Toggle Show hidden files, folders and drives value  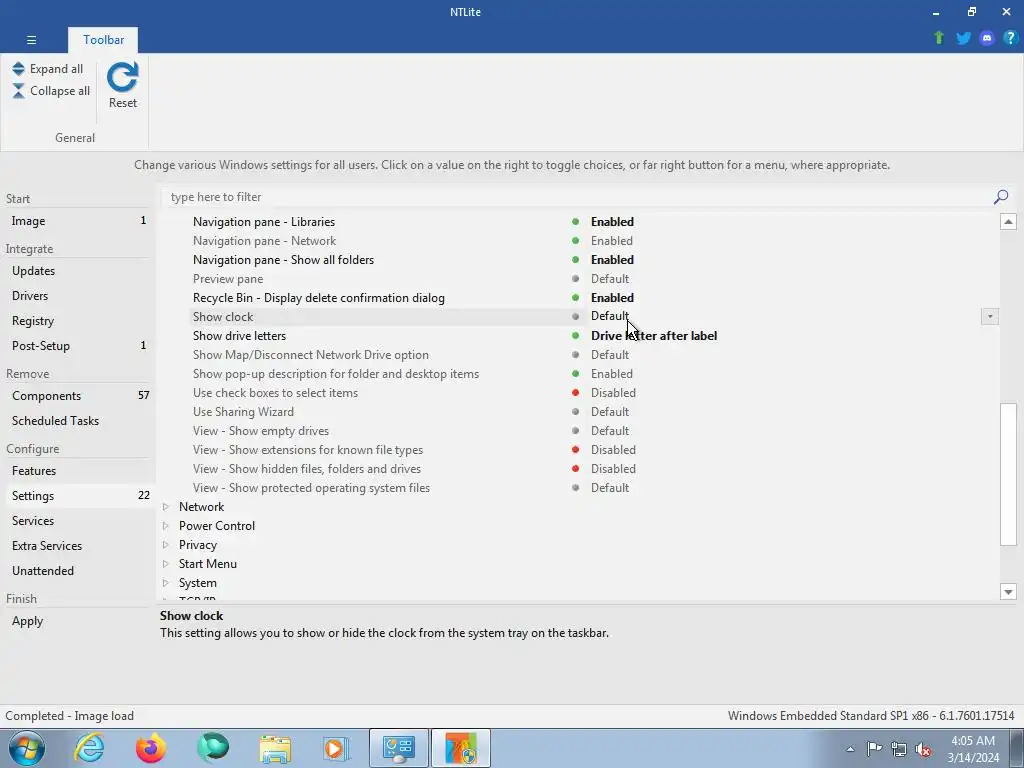613,469
